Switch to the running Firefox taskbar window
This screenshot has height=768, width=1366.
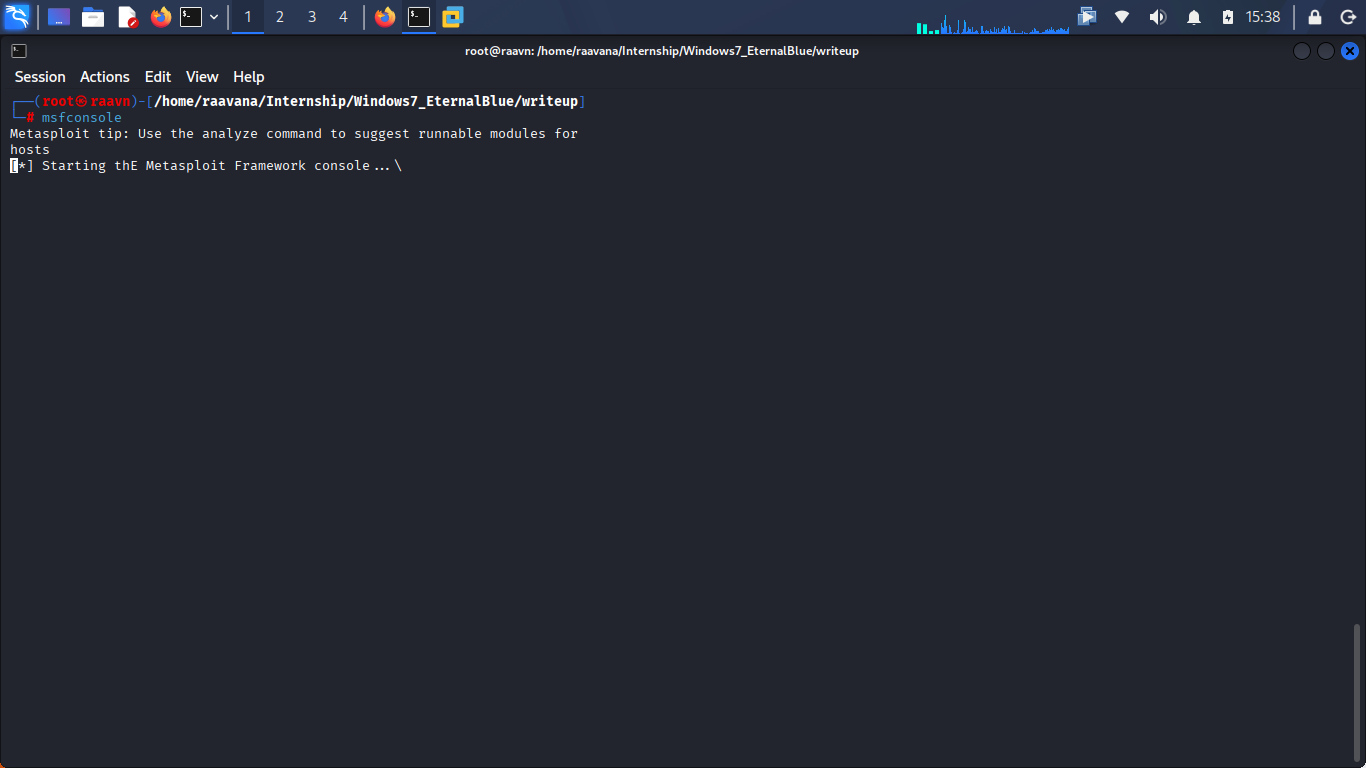(x=385, y=17)
